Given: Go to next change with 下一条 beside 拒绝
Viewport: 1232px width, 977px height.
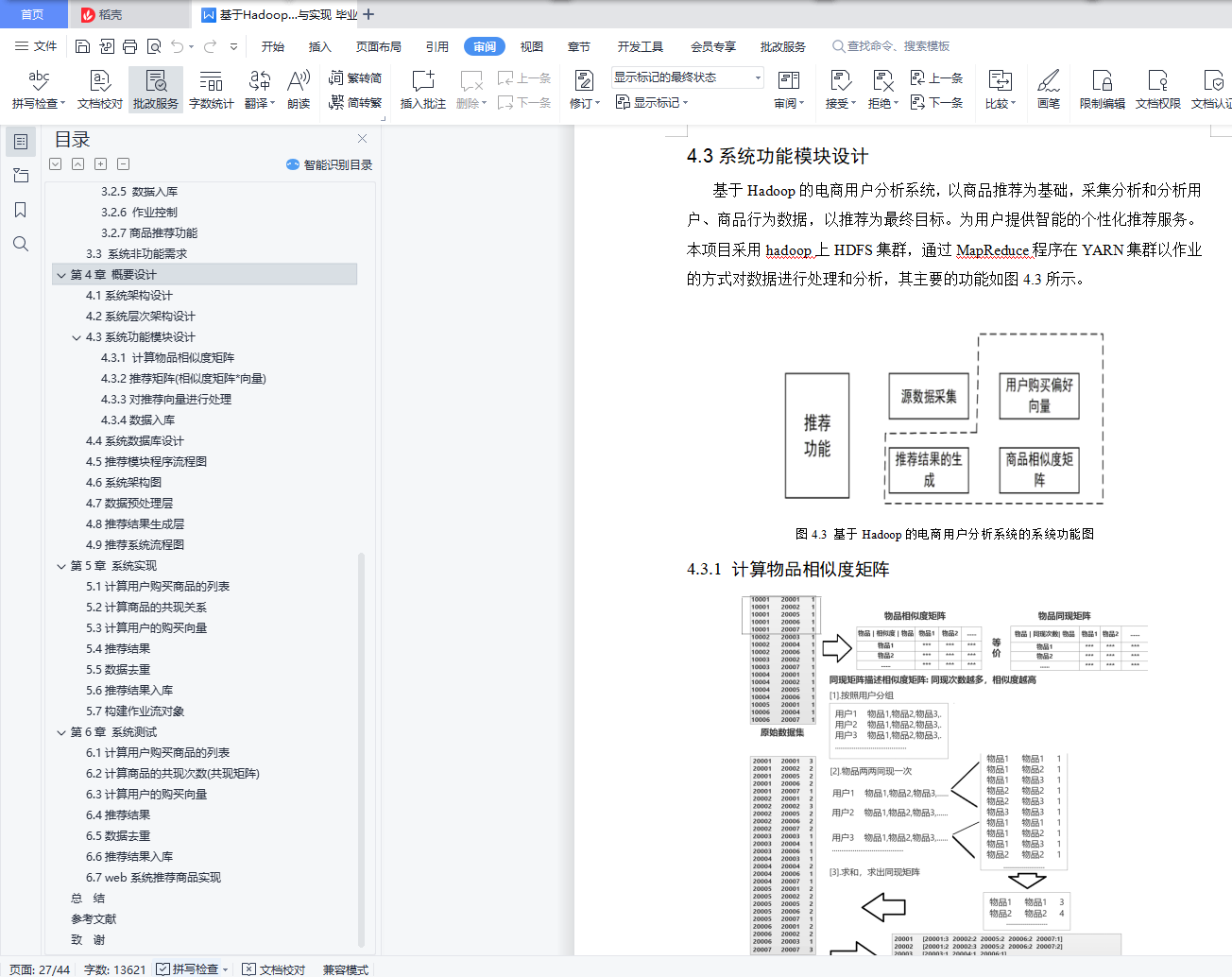Looking at the screenshot, I should click(936, 103).
